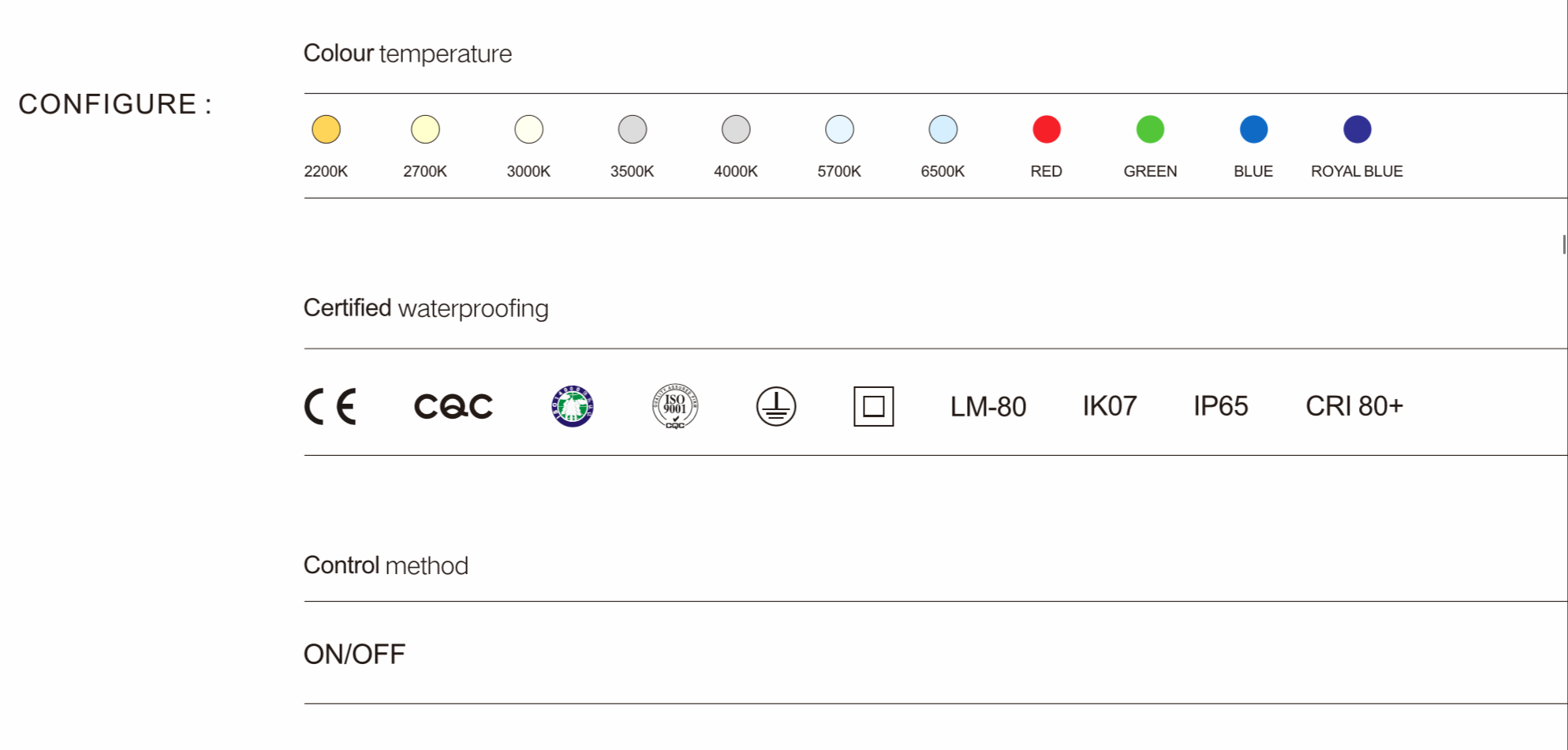Image resolution: width=1568 pixels, height=750 pixels.
Task: Choose the BLUE colour swatch
Action: tap(1253, 129)
